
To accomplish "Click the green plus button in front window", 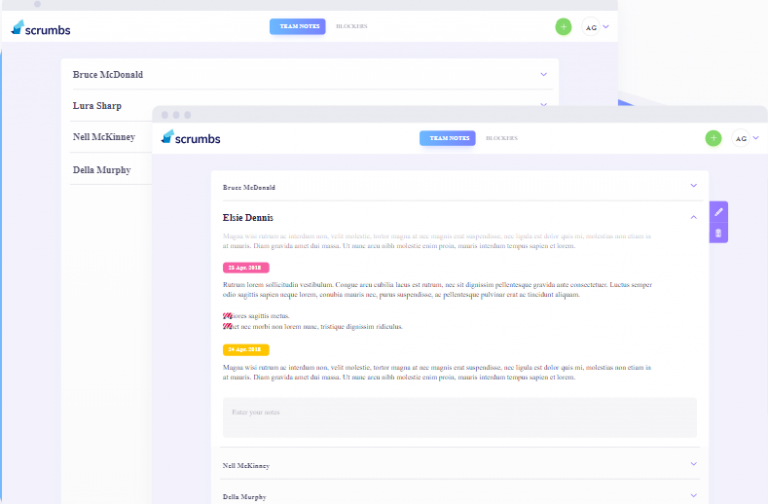I will coord(713,138).
